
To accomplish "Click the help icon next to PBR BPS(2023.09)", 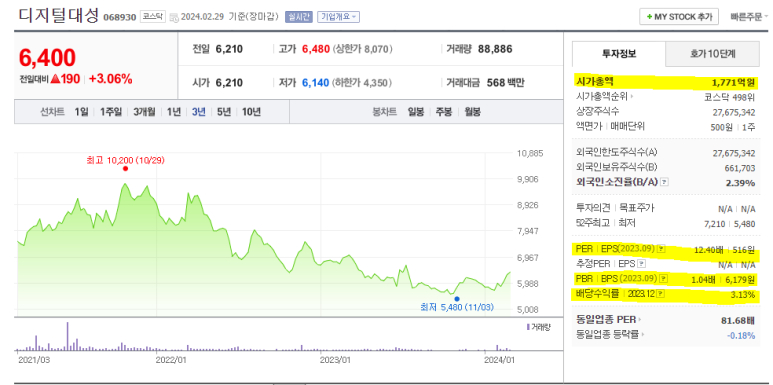I will click(664, 279).
